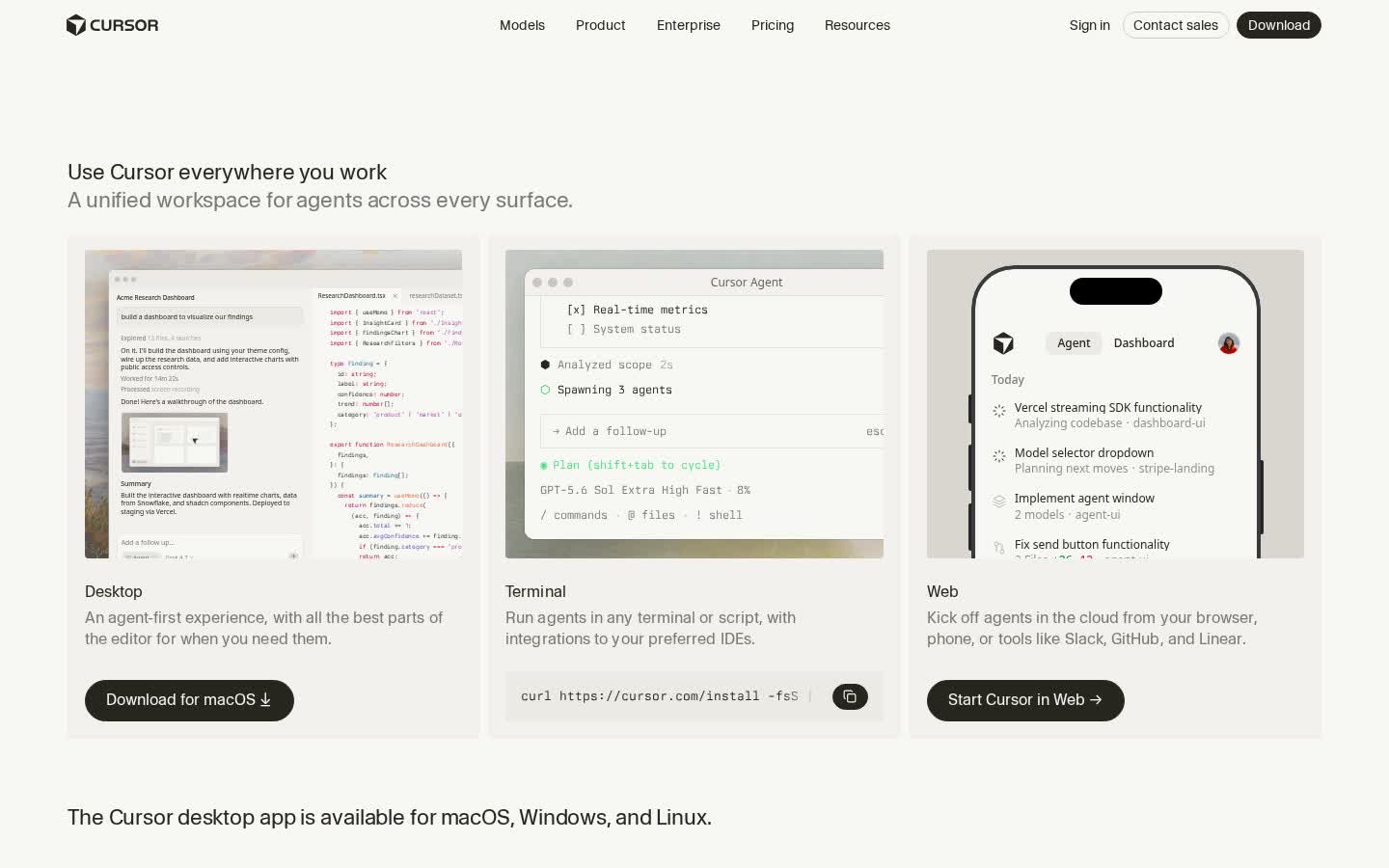
Task: Click the desktop app availability text for macOS, Windows, and Linux
Action: pos(390,818)
